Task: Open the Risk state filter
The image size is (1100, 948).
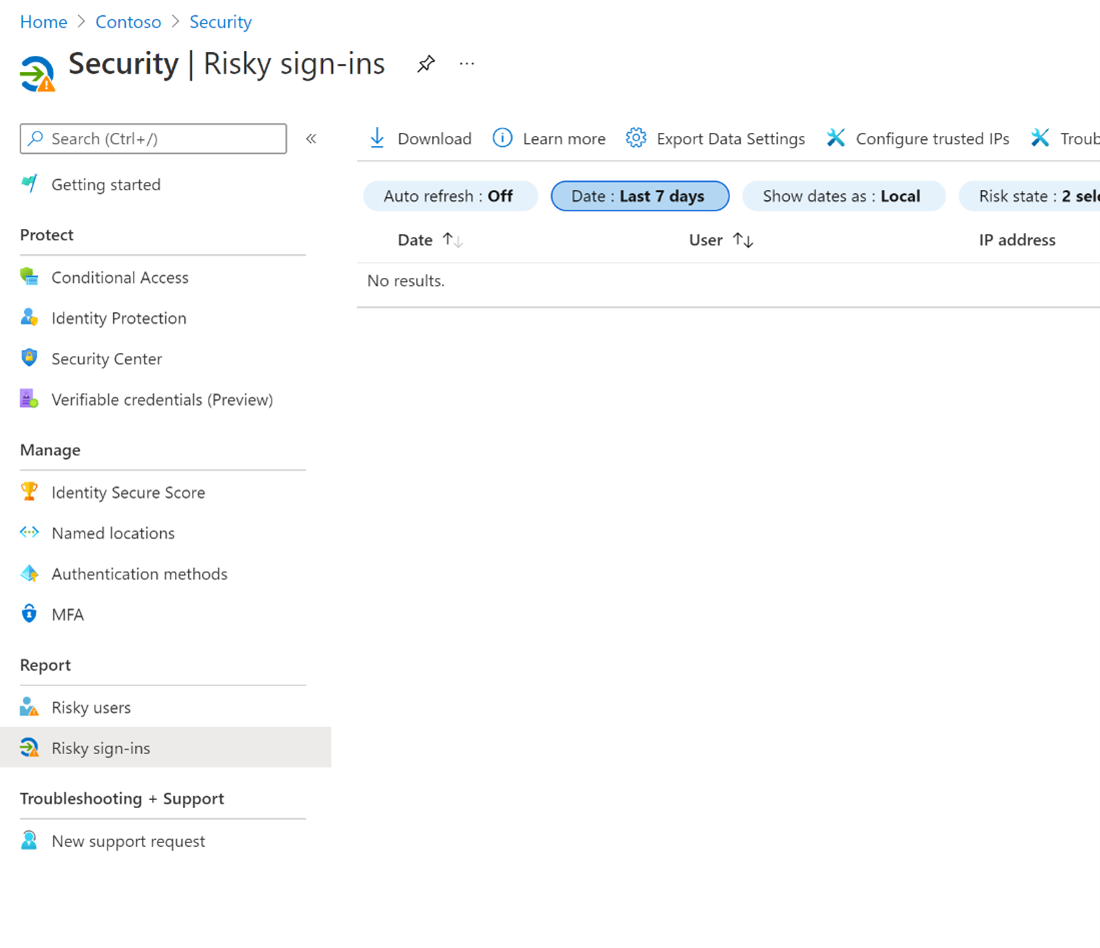Action: click(x=1045, y=196)
